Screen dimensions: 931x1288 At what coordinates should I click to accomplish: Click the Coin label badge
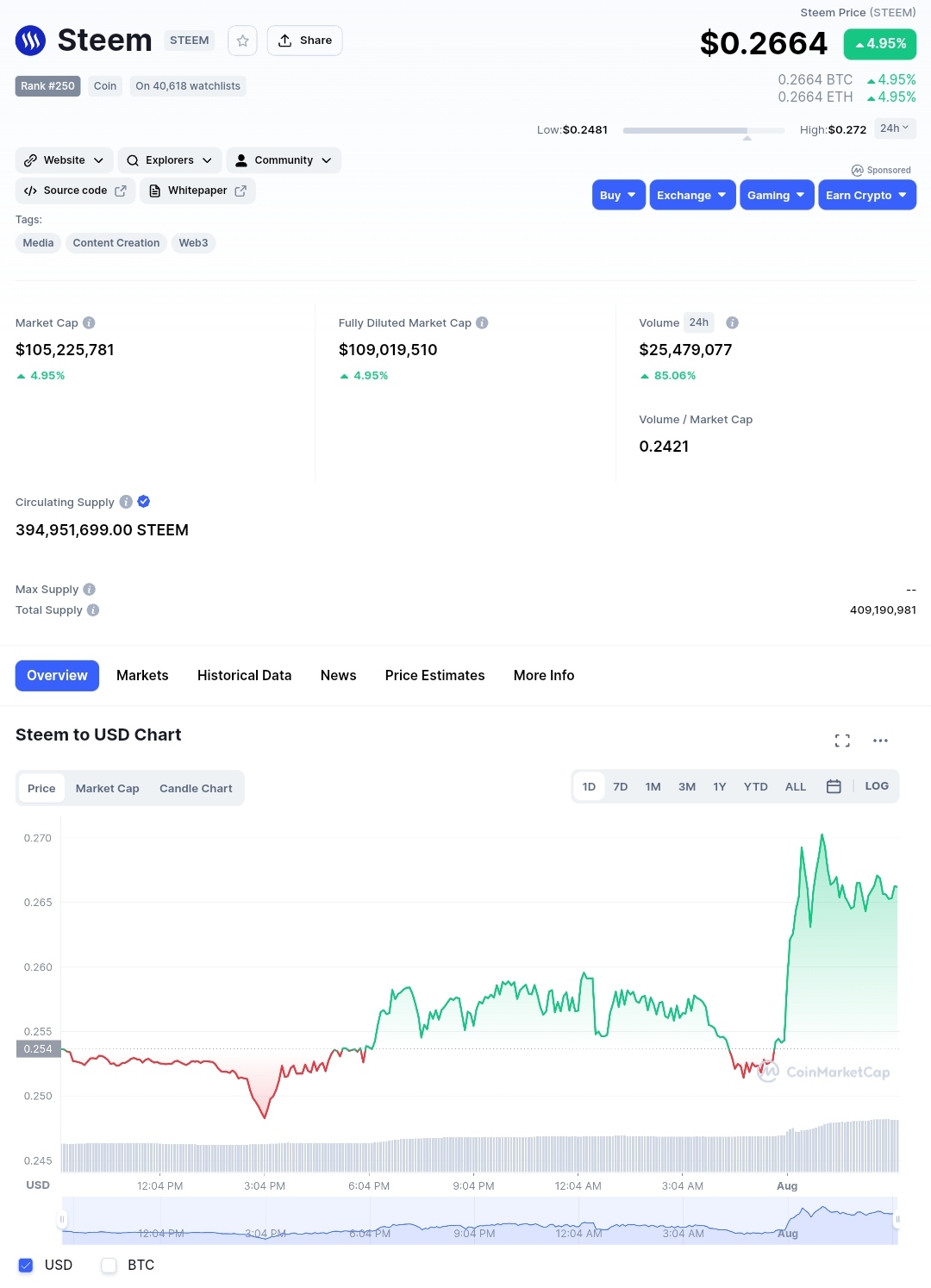point(105,86)
